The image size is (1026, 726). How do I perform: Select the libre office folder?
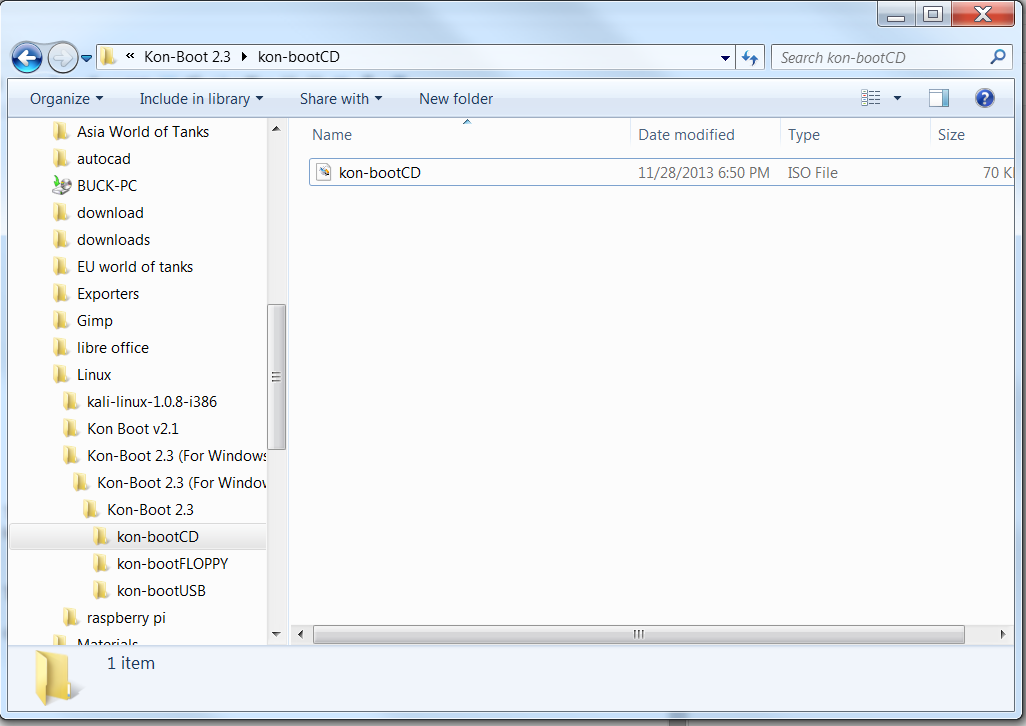click(113, 348)
